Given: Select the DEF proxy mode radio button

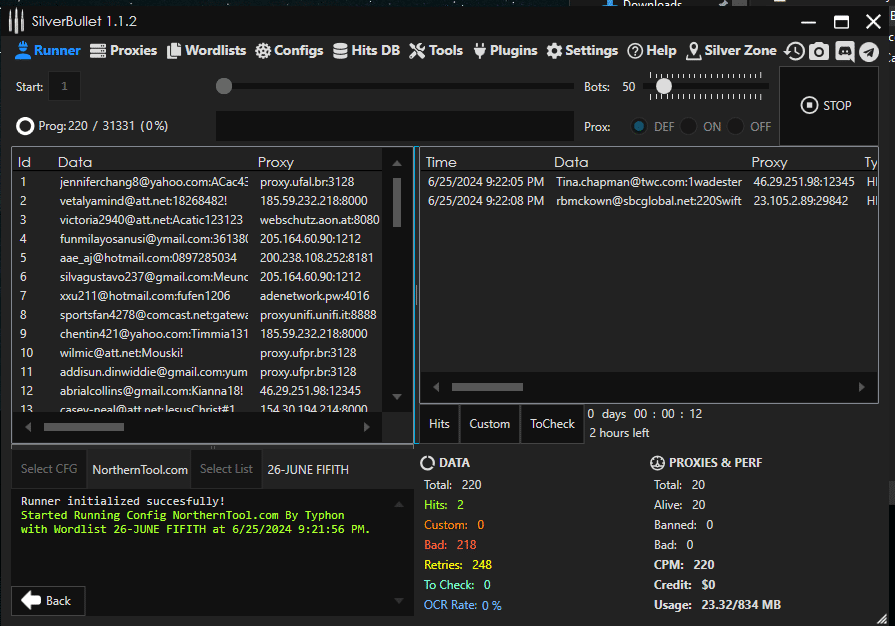Looking at the screenshot, I should [x=638, y=126].
